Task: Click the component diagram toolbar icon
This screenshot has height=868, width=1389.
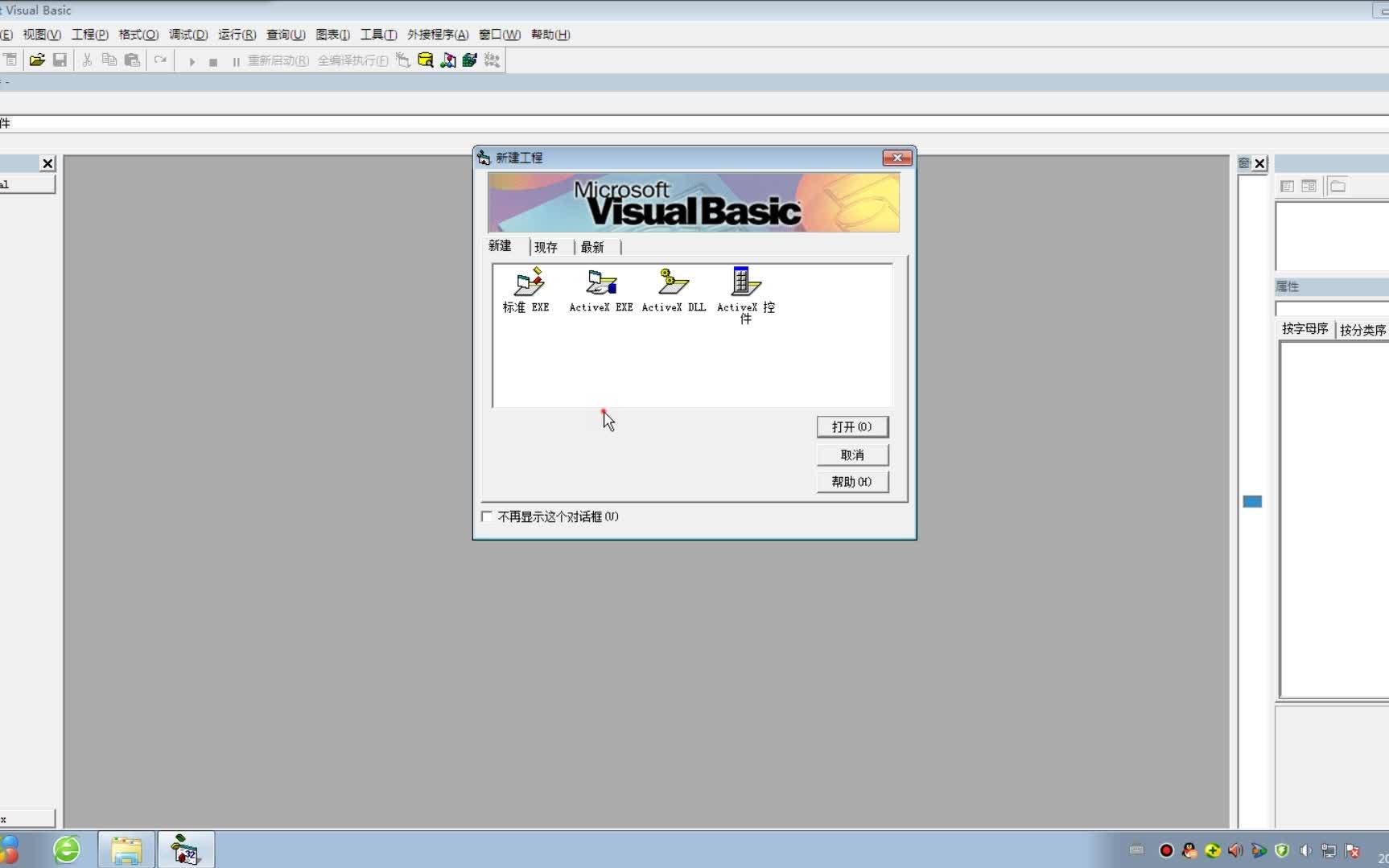Action: pos(447,60)
